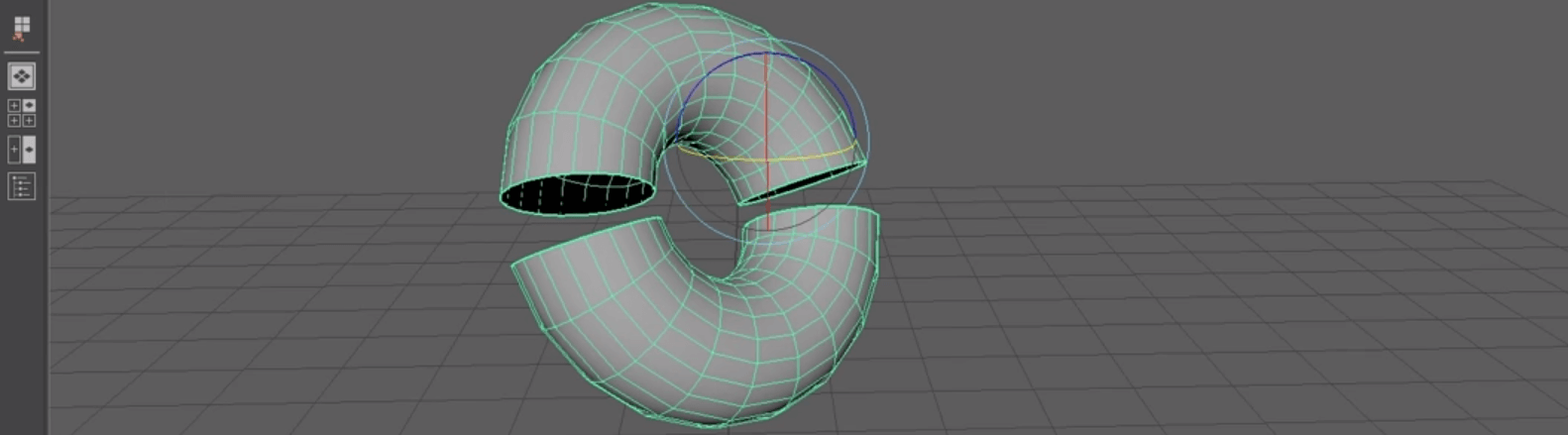Image resolution: width=1568 pixels, height=435 pixels.
Task: Click the black open end of upper torus
Action: (x=577, y=193)
